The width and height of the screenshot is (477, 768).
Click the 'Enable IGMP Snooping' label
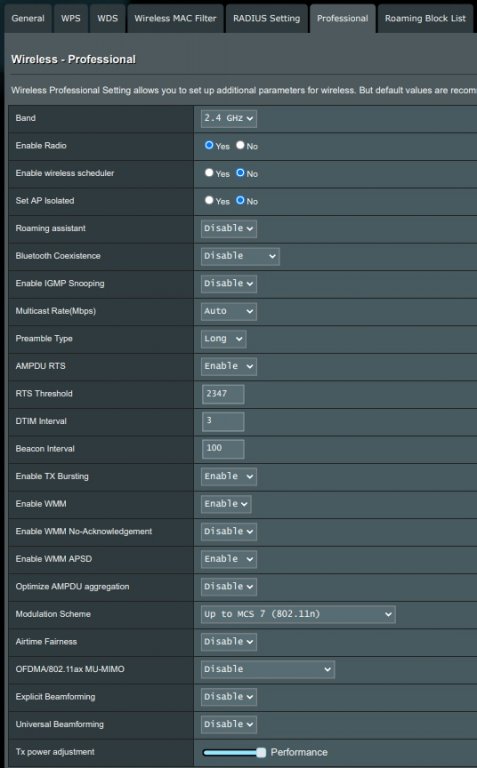point(60,284)
